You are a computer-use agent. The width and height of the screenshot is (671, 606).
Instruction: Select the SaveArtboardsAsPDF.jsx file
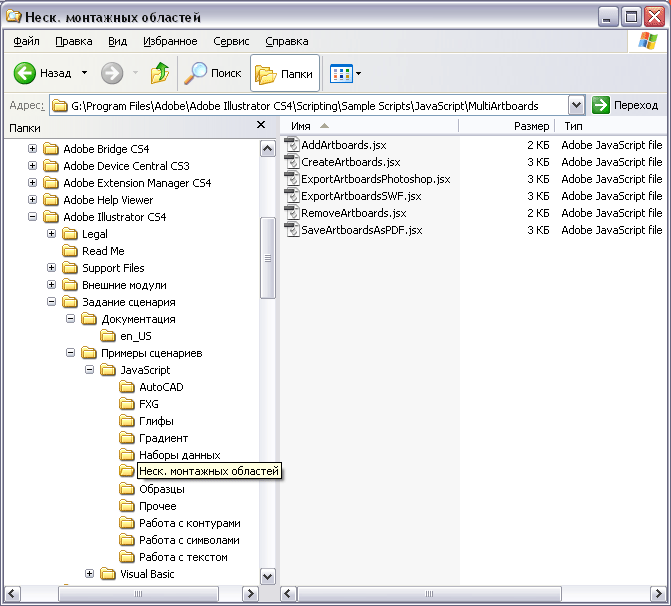[x=361, y=230]
